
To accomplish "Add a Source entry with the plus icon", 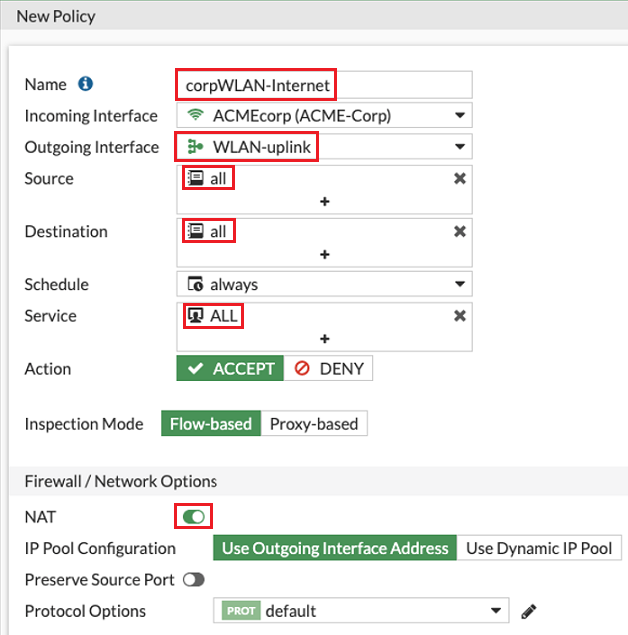I will 324,201.
